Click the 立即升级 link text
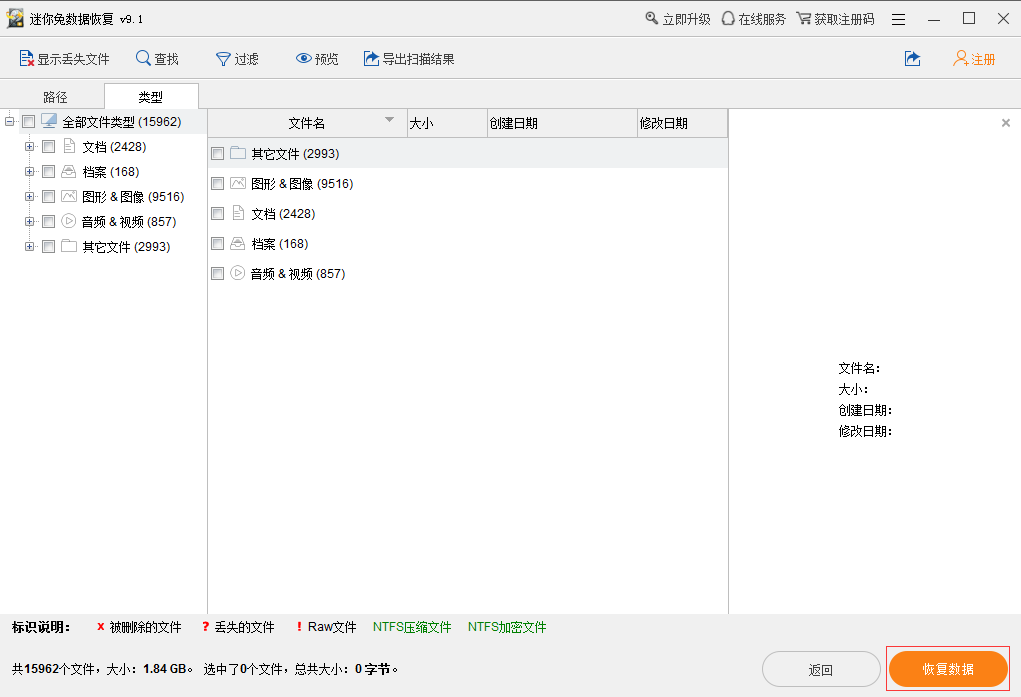Image resolution: width=1021 pixels, height=697 pixels. 686,20
